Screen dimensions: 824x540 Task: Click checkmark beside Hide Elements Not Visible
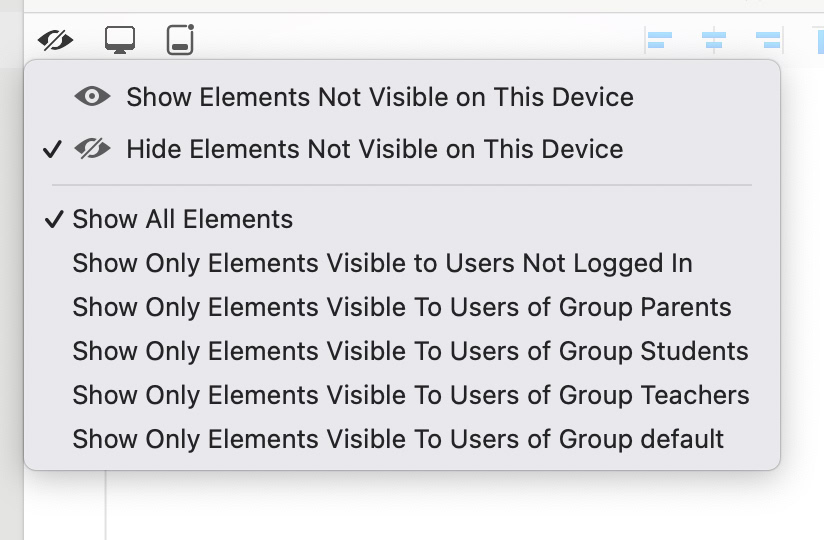tap(52, 150)
